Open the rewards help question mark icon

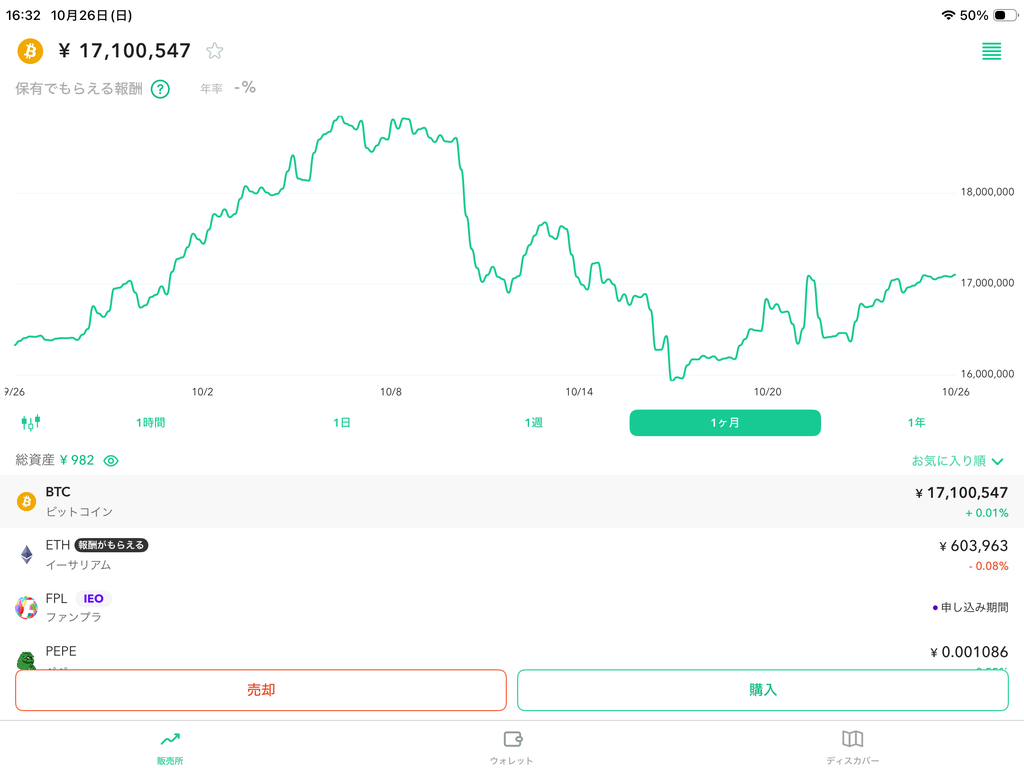(160, 89)
